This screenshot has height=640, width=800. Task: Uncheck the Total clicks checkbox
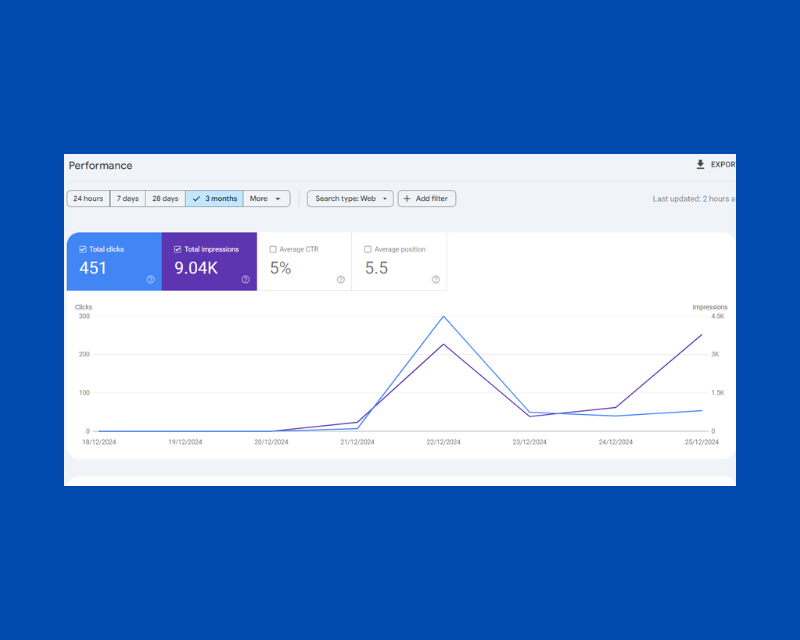(83, 249)
